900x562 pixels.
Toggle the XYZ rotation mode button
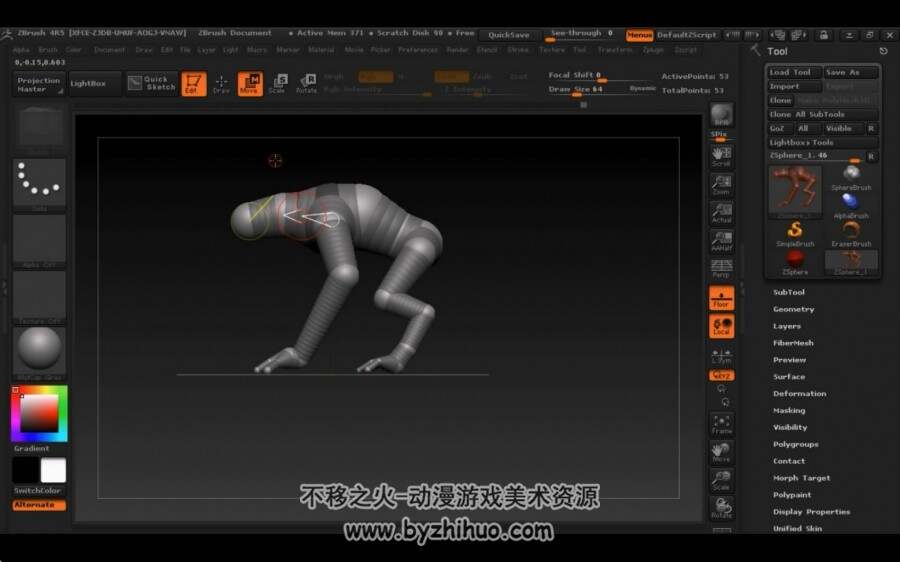tap(721, 375)
